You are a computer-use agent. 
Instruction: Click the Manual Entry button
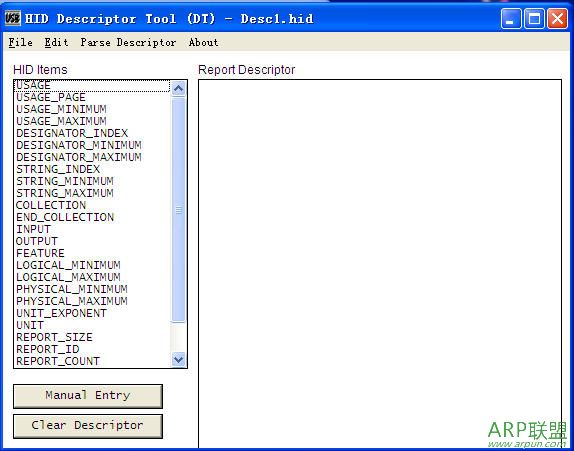coord(88,396)
